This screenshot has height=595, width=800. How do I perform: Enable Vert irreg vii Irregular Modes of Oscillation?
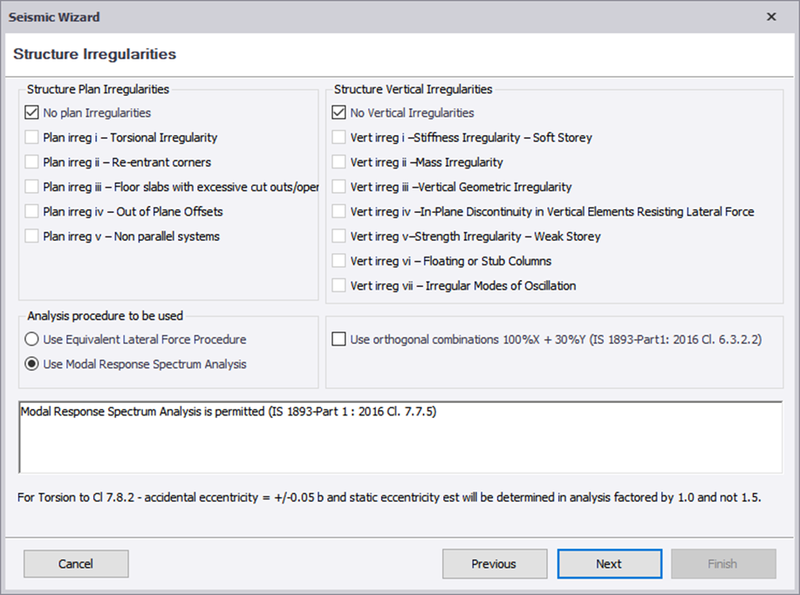tap(339, 285)
